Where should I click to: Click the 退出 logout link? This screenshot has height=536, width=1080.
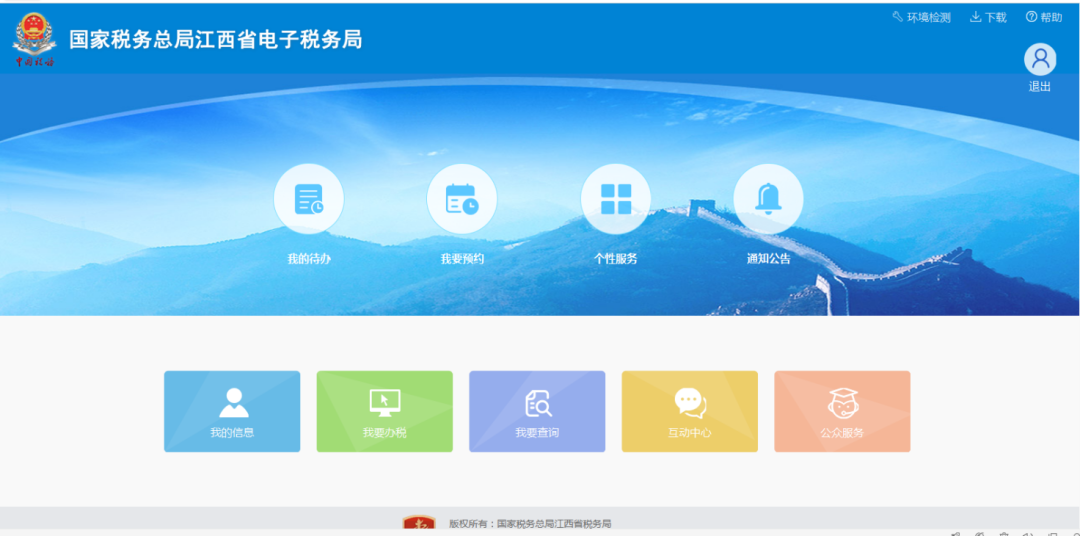(1040, 87)
